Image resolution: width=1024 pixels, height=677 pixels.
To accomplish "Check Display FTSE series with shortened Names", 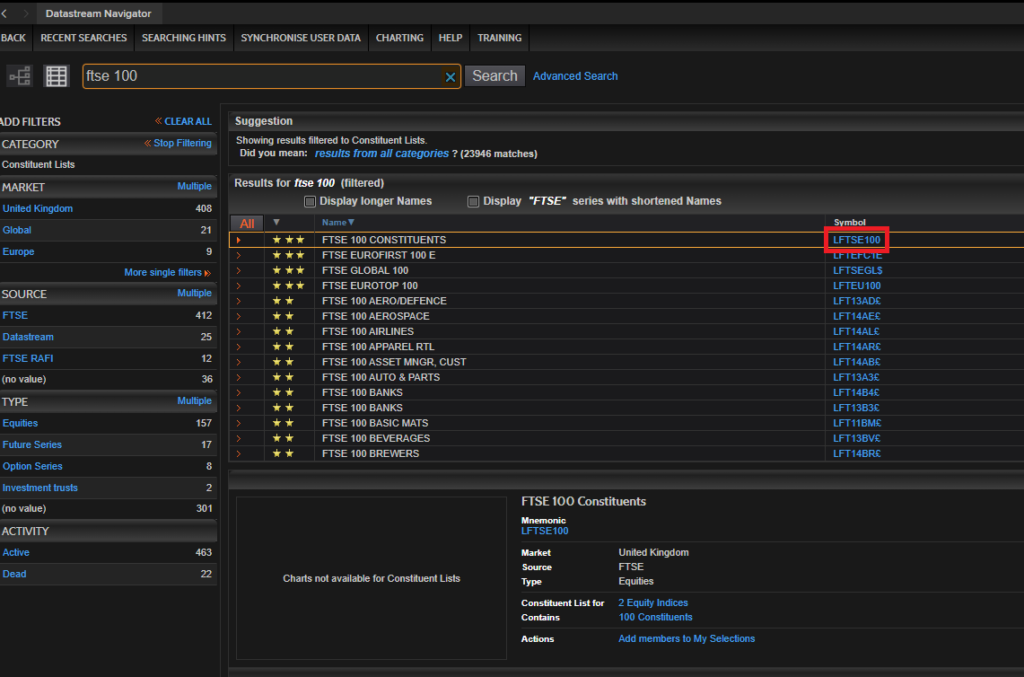I will click(472, 201).
